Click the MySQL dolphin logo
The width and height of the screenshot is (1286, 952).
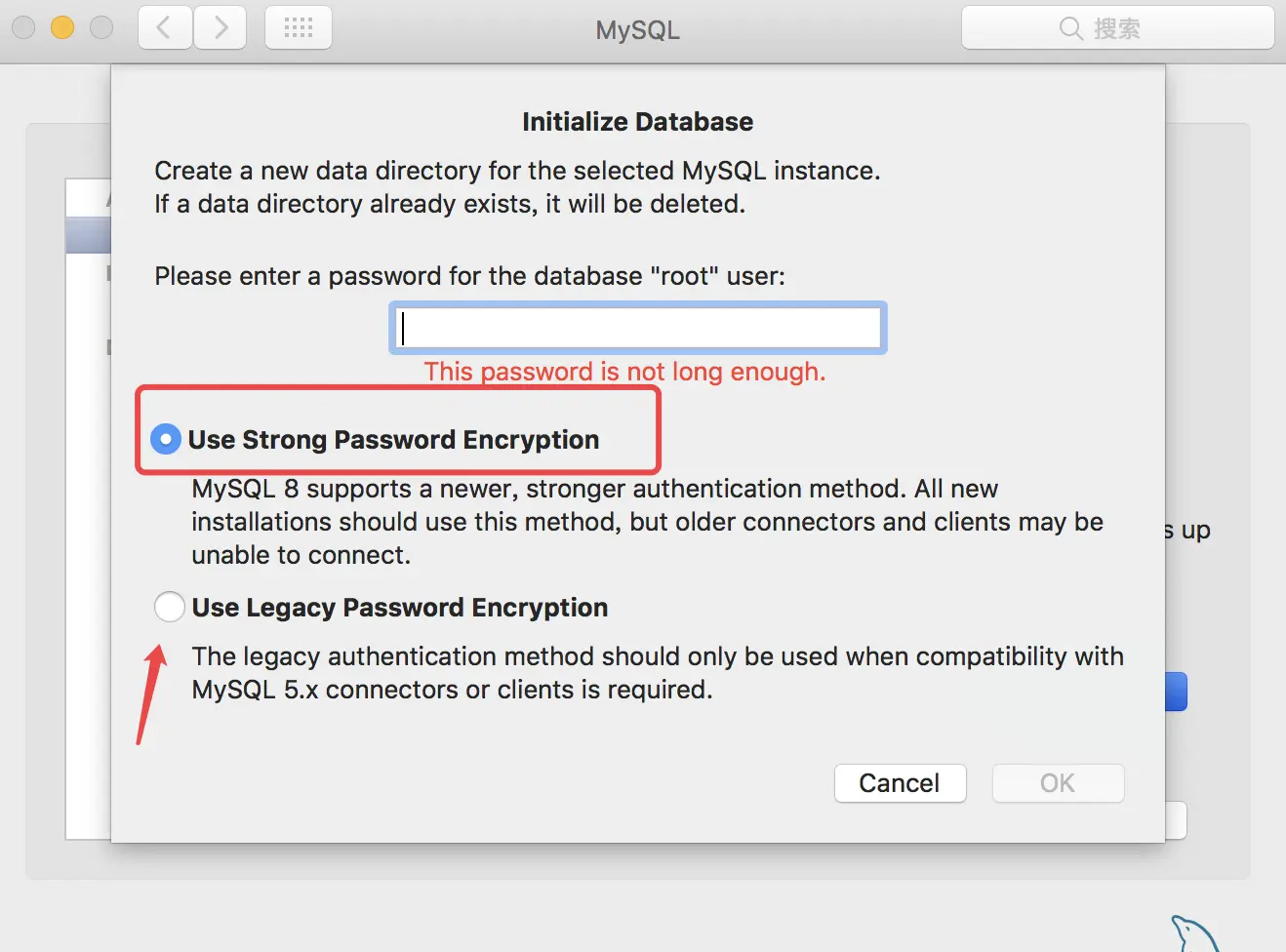(1195, 934)
